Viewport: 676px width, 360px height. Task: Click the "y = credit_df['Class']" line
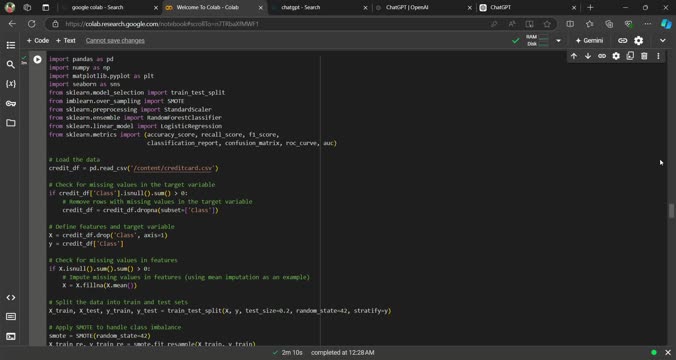pyautogui.click(x=86, y=244)
